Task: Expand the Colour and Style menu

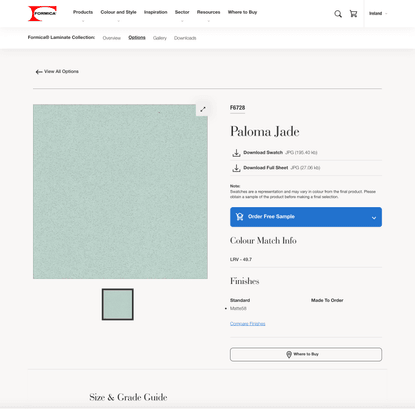Action: click(x=118, y=12)
